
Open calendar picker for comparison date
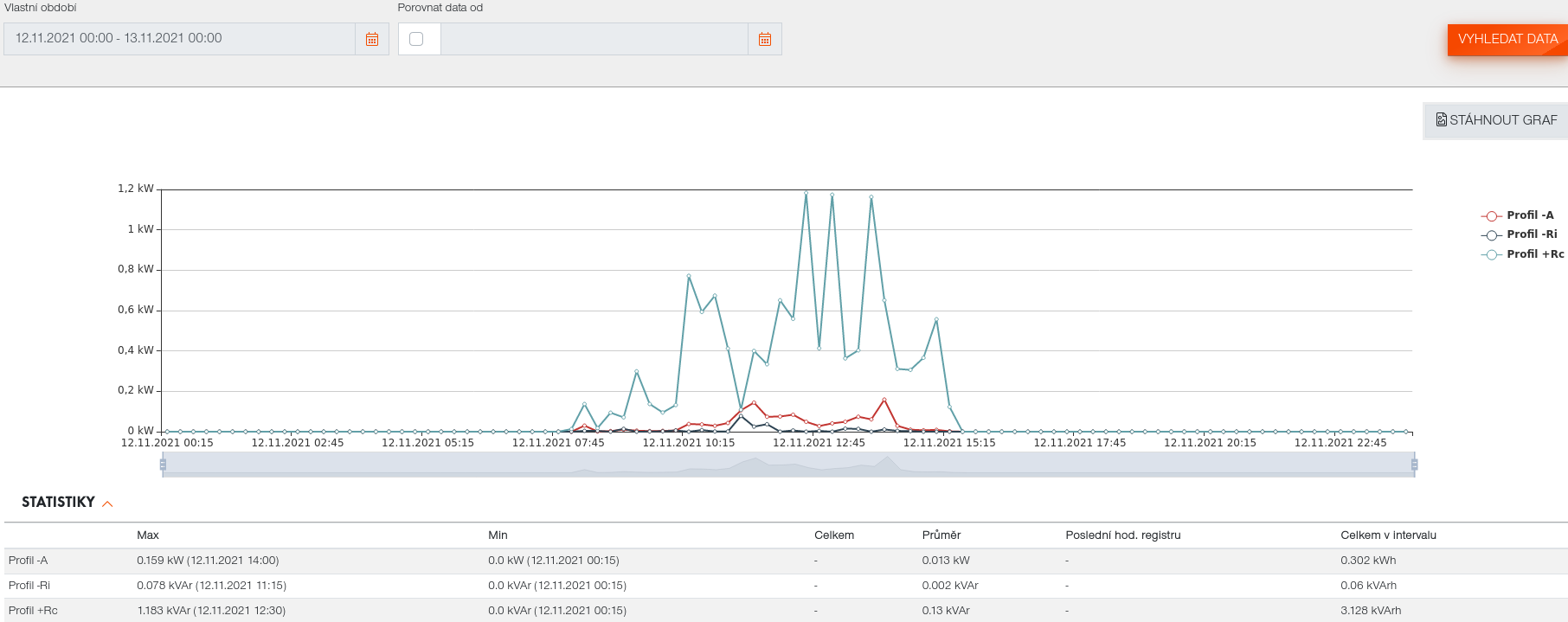point(765,39)
